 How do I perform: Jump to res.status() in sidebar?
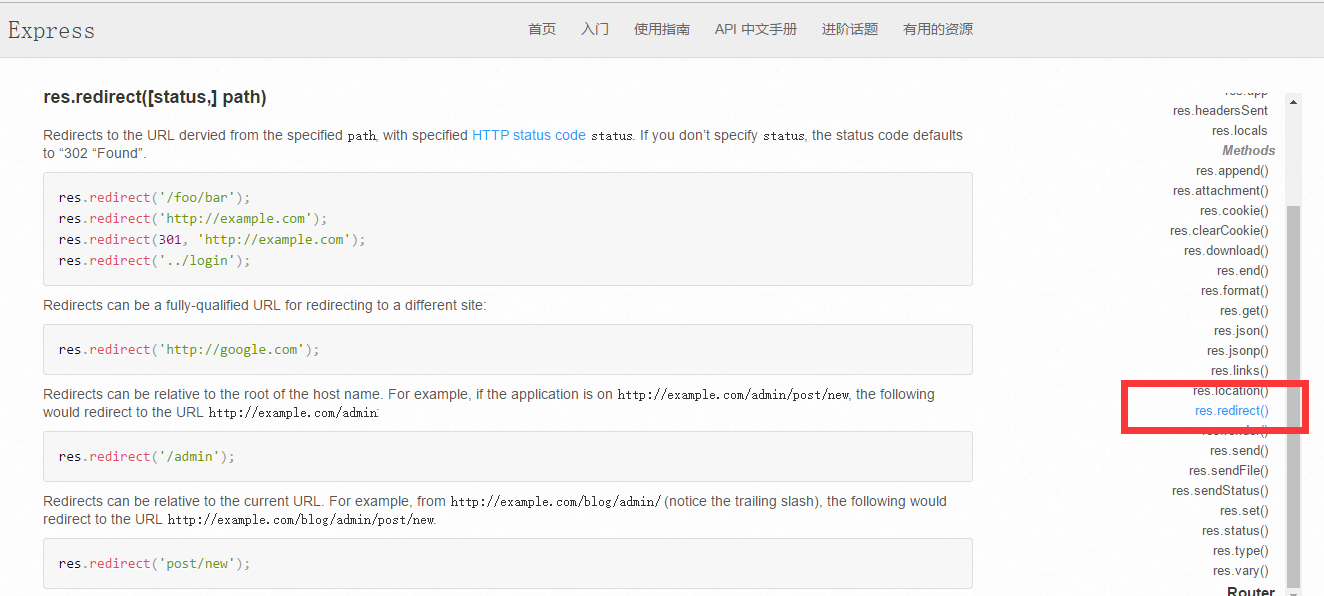click(x=1235, y=531)
